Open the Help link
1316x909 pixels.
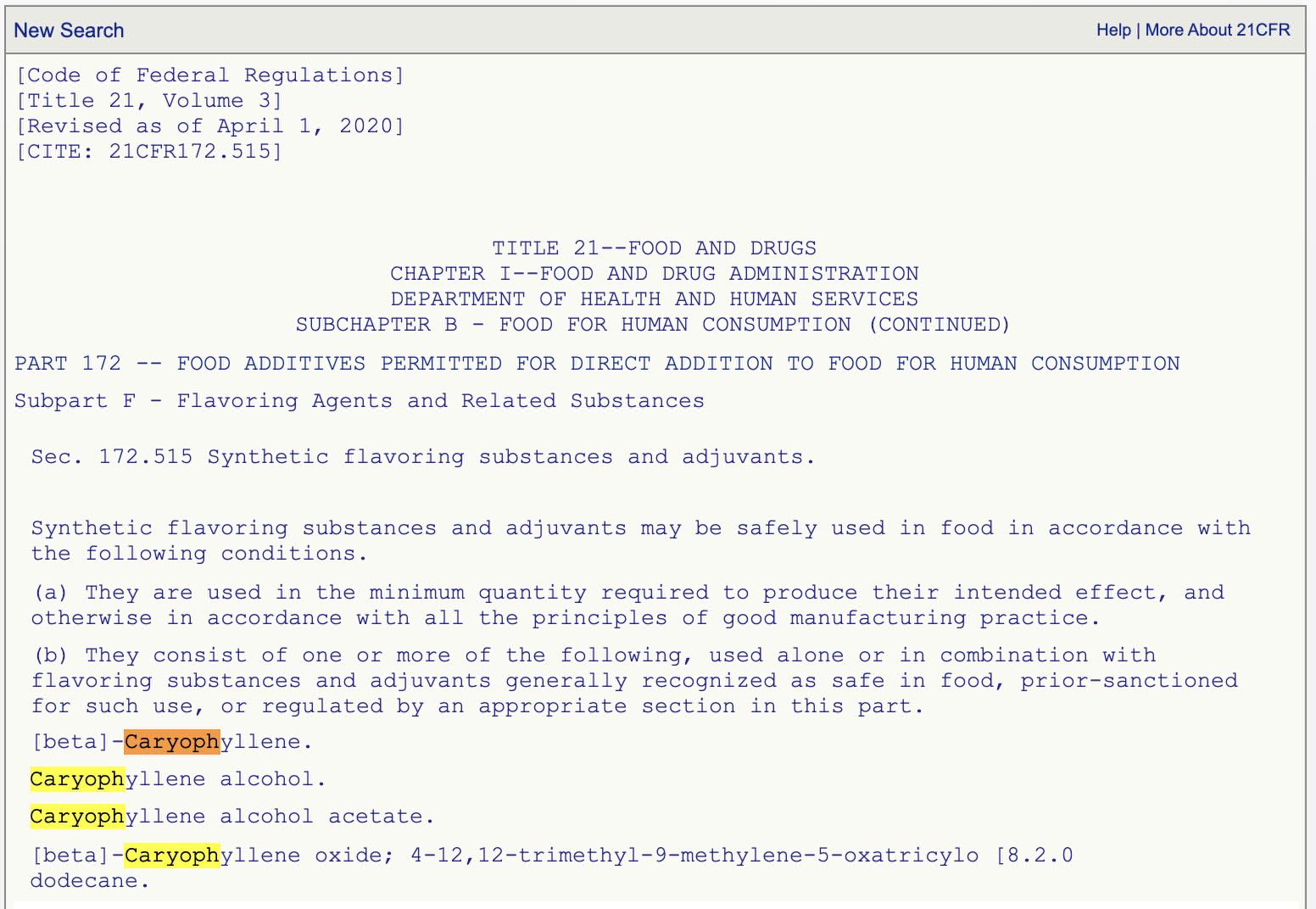1112,31
